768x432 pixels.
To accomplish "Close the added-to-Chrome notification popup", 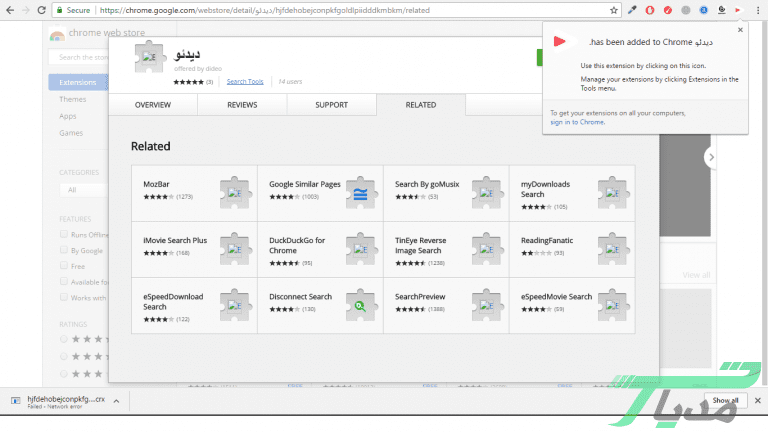I will (740, 30).
